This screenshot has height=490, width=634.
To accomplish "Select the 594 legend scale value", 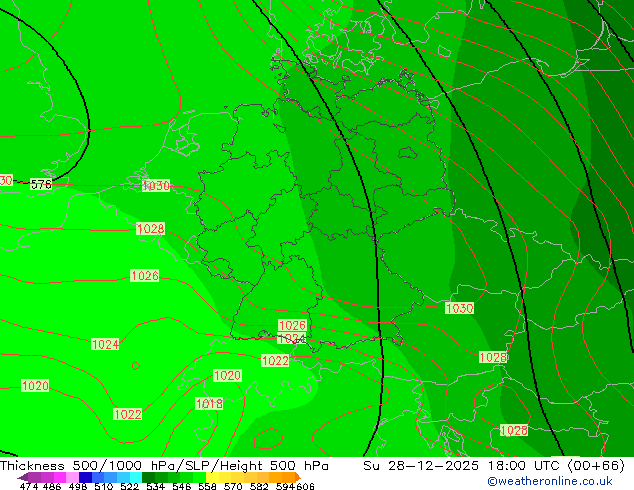I will [x=285, y=486].
